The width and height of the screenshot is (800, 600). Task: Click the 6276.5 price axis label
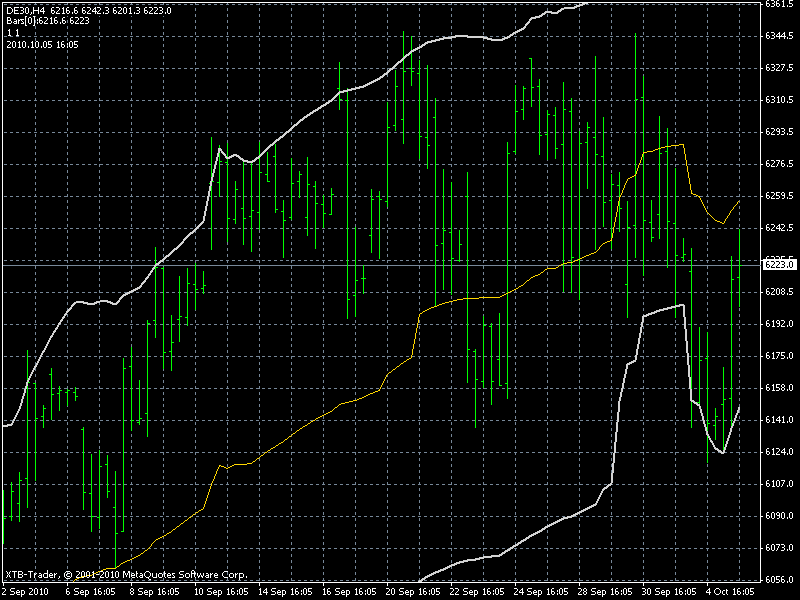click(x=779, y=164)
